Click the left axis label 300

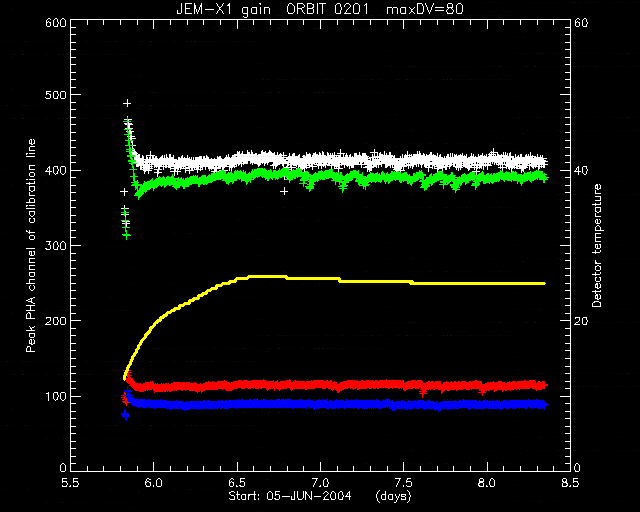56,246
